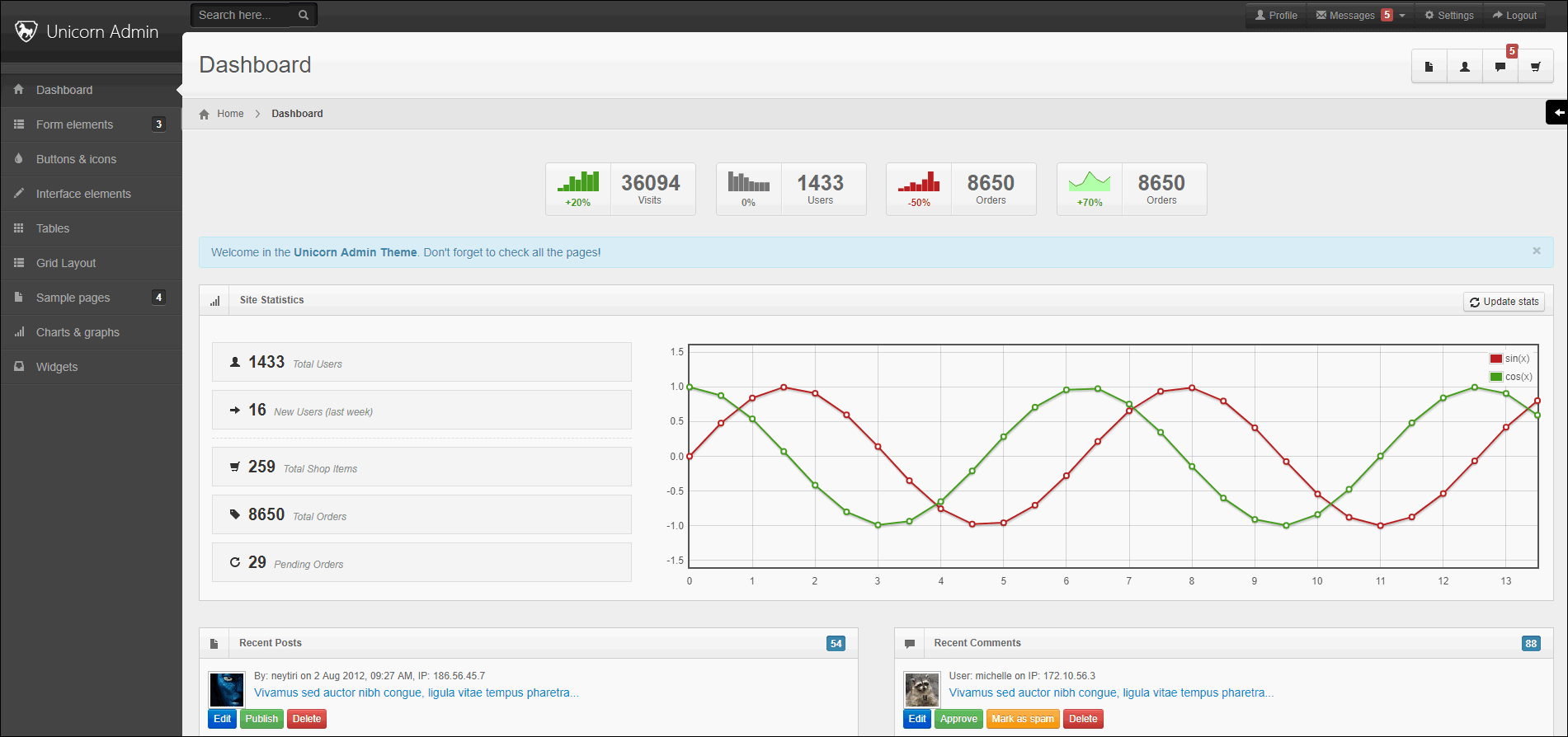Open the comments icon button with badge
The height and width of the screenshot is (737, 1568).
[1500, 67]
